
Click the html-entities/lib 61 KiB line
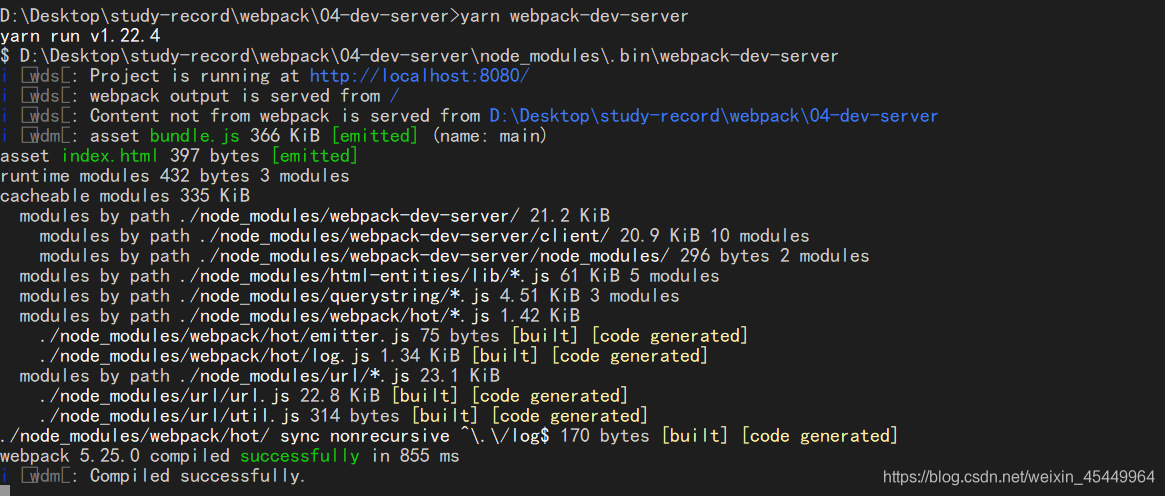pos(369,276)
